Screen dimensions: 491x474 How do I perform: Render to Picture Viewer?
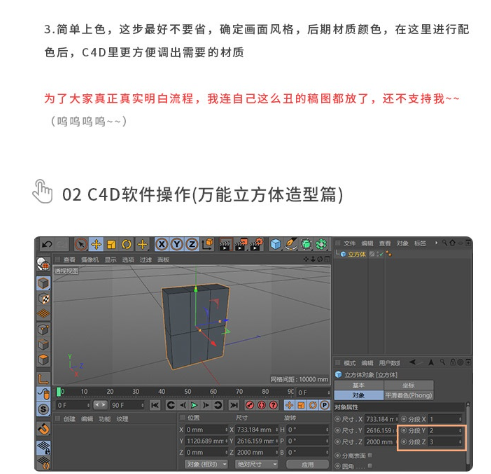(x=241, y=245)
